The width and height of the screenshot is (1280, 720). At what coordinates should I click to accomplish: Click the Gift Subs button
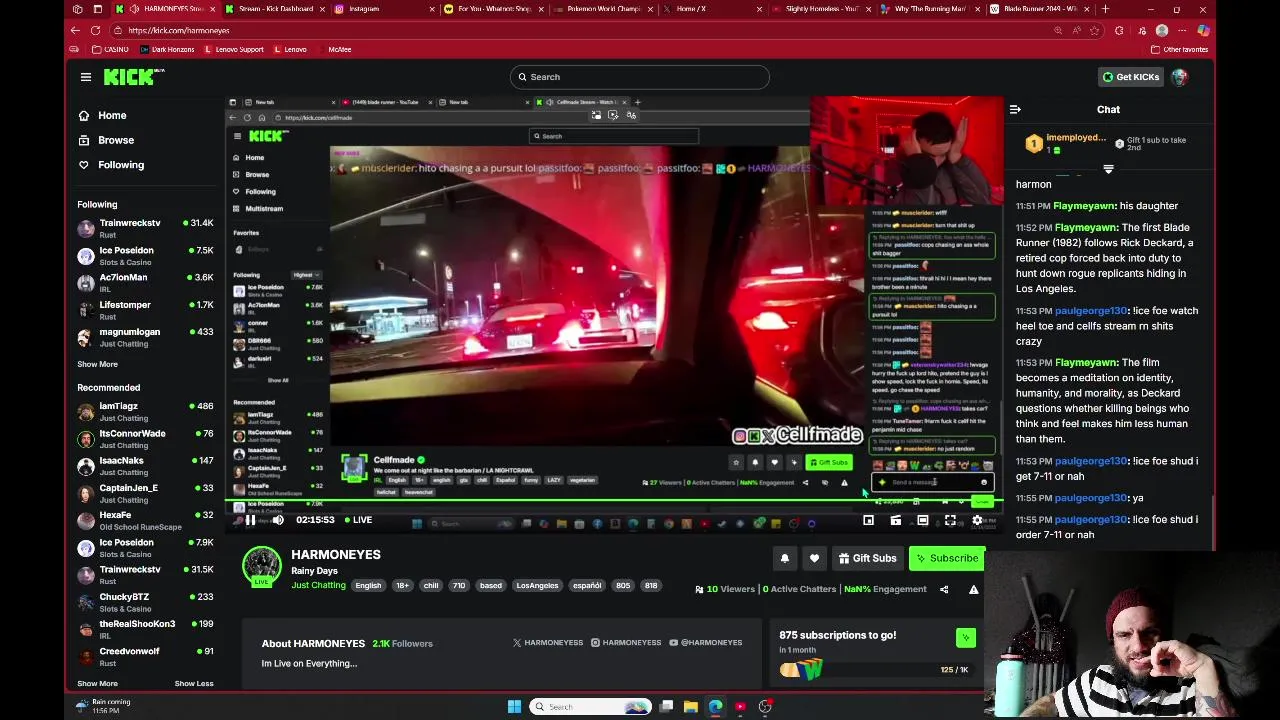[867, 558]
